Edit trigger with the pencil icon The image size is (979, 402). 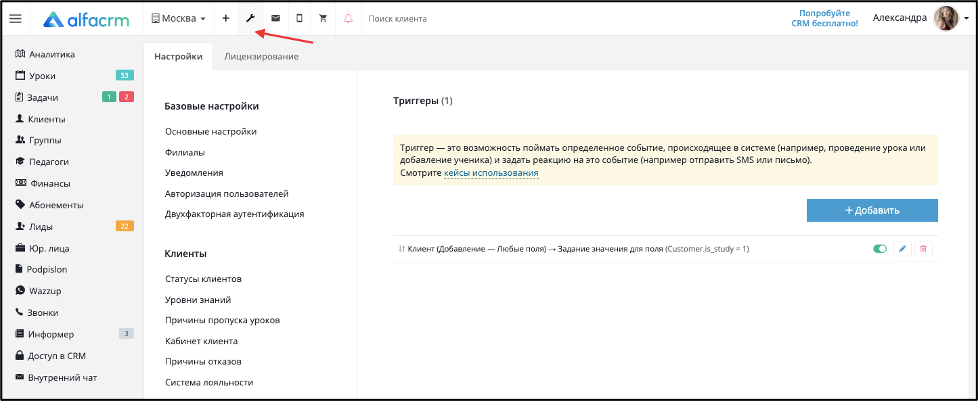click(902, 248)
